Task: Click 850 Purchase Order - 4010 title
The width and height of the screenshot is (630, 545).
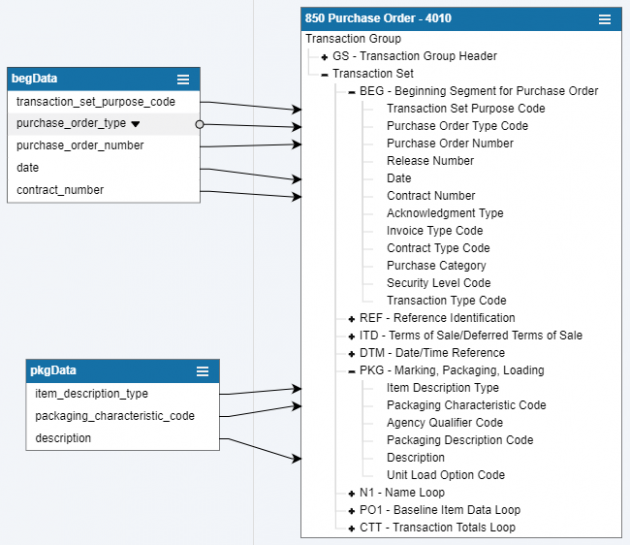Action: 378,18
